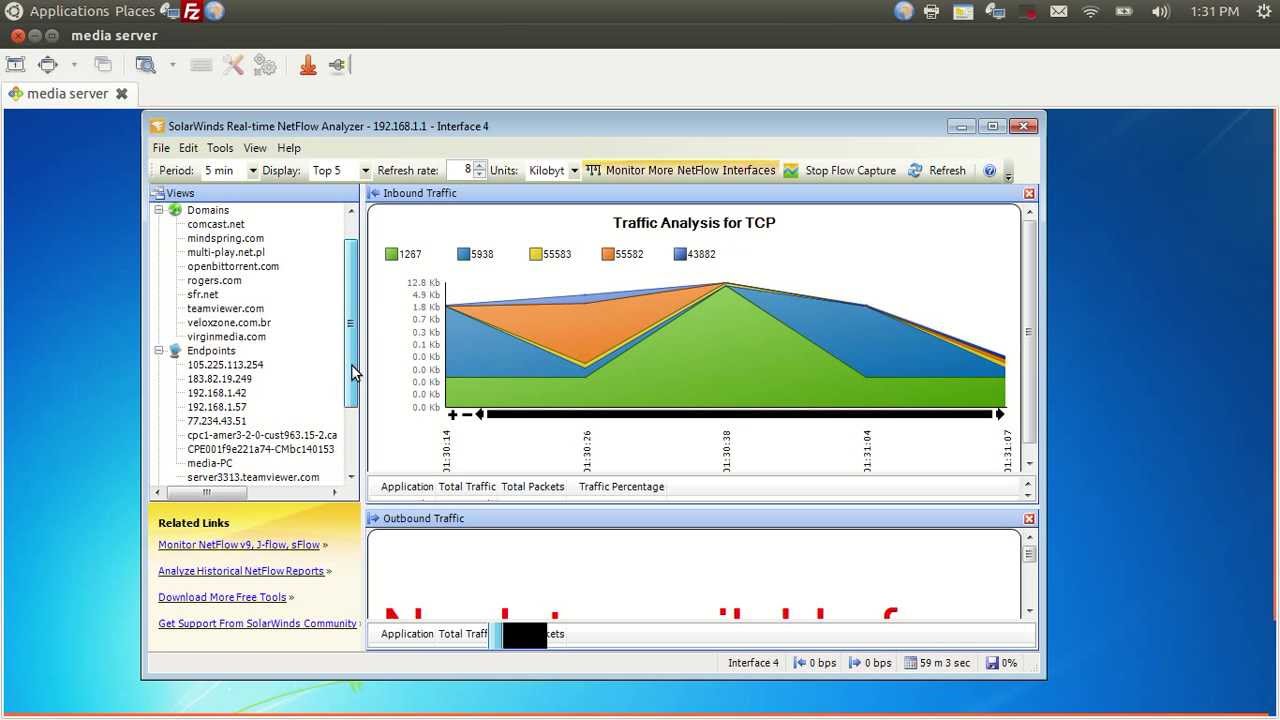The width and height of the screenshot is (1280, 720).
Task: Click the 43882 legend swatch
Action: [680, 254]
